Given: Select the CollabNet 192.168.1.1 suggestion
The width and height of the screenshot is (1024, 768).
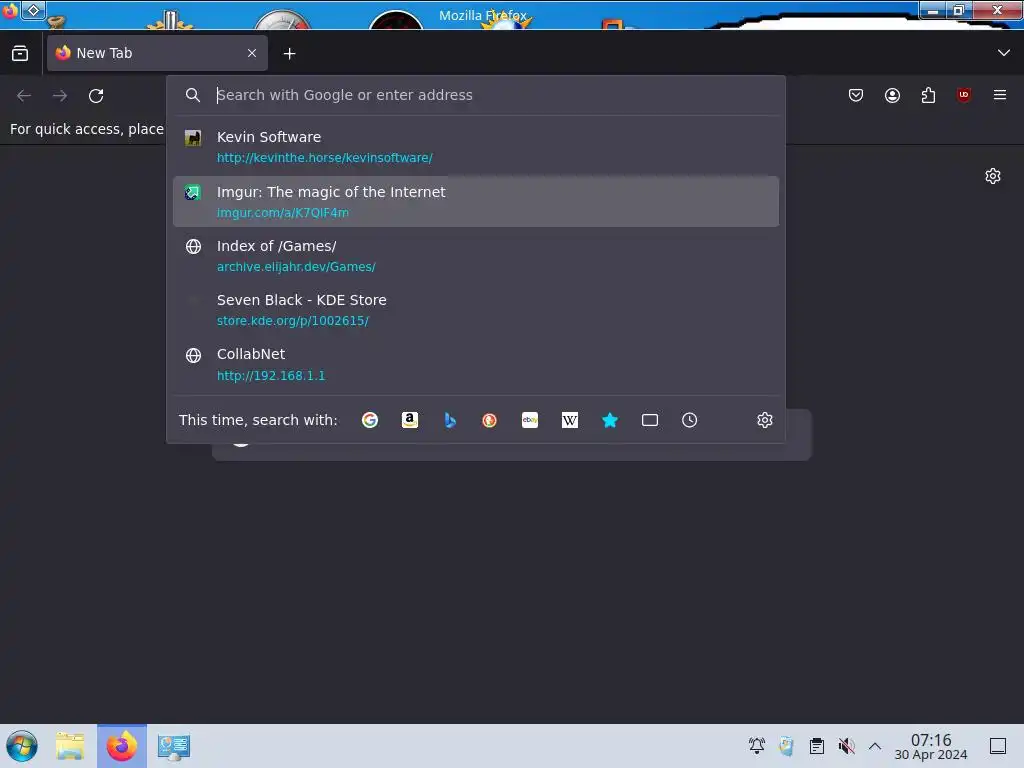Looking at the screenshot, I should 475,364.
